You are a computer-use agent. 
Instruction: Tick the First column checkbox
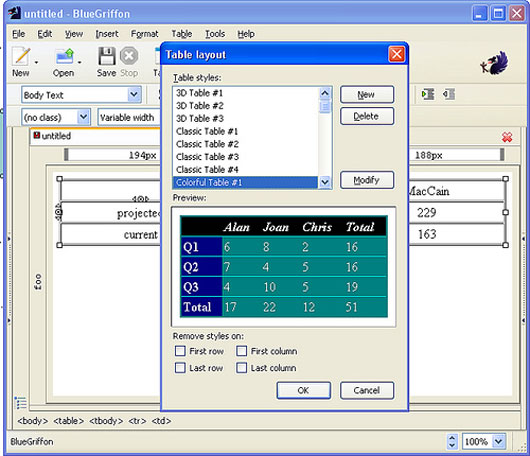241,351
